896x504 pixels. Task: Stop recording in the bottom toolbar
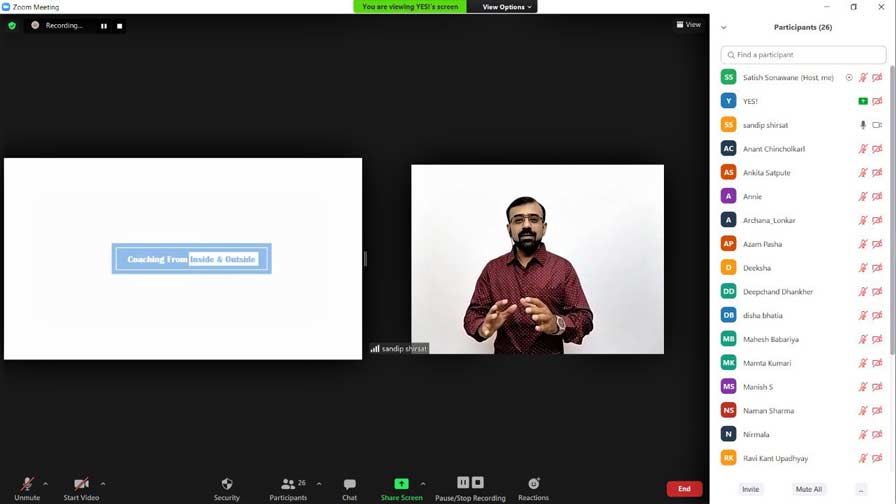(478, 482)
